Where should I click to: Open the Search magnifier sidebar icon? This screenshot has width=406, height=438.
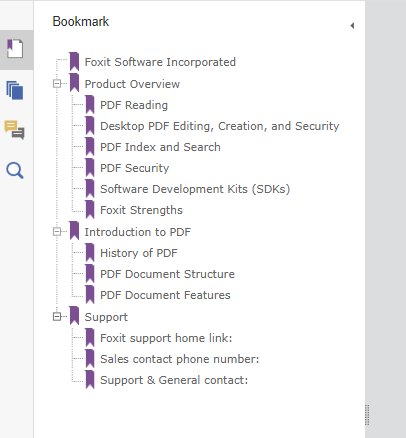(15, 170)
